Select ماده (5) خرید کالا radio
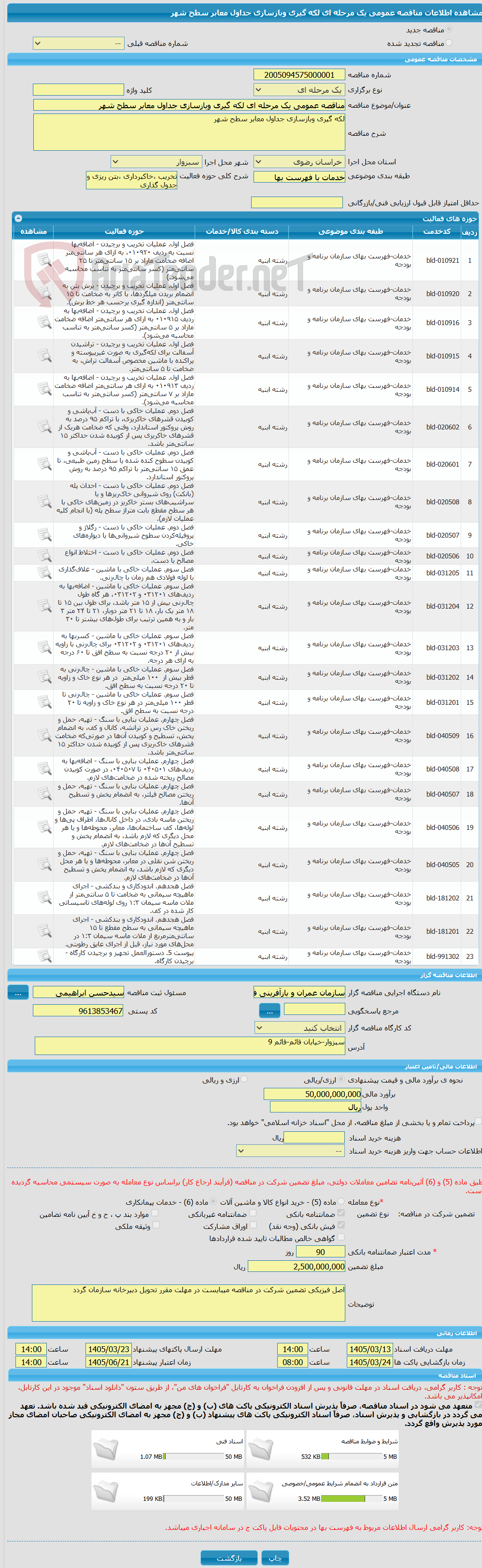Image resolution: width=482 pixels, height=1568 pixels. (x=341, y=1201)
